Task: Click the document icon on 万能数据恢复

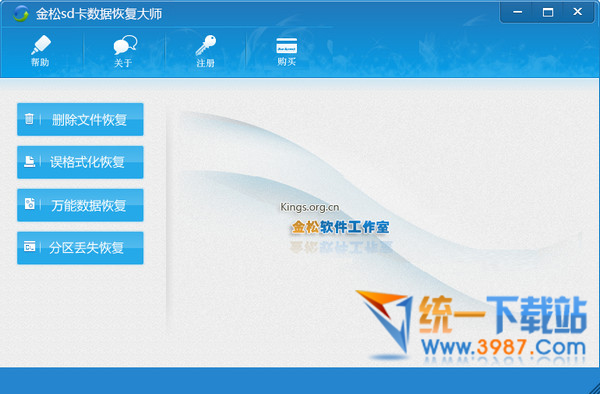Action: (x=29, y=204)
